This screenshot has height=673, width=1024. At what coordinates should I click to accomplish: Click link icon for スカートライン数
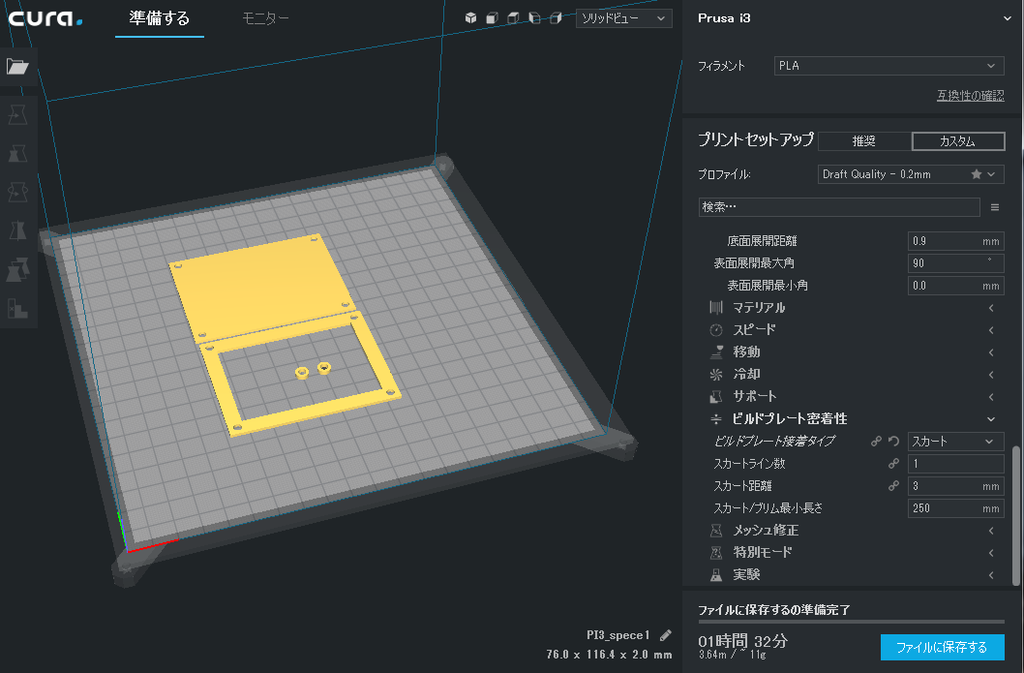tap(894, 463)
